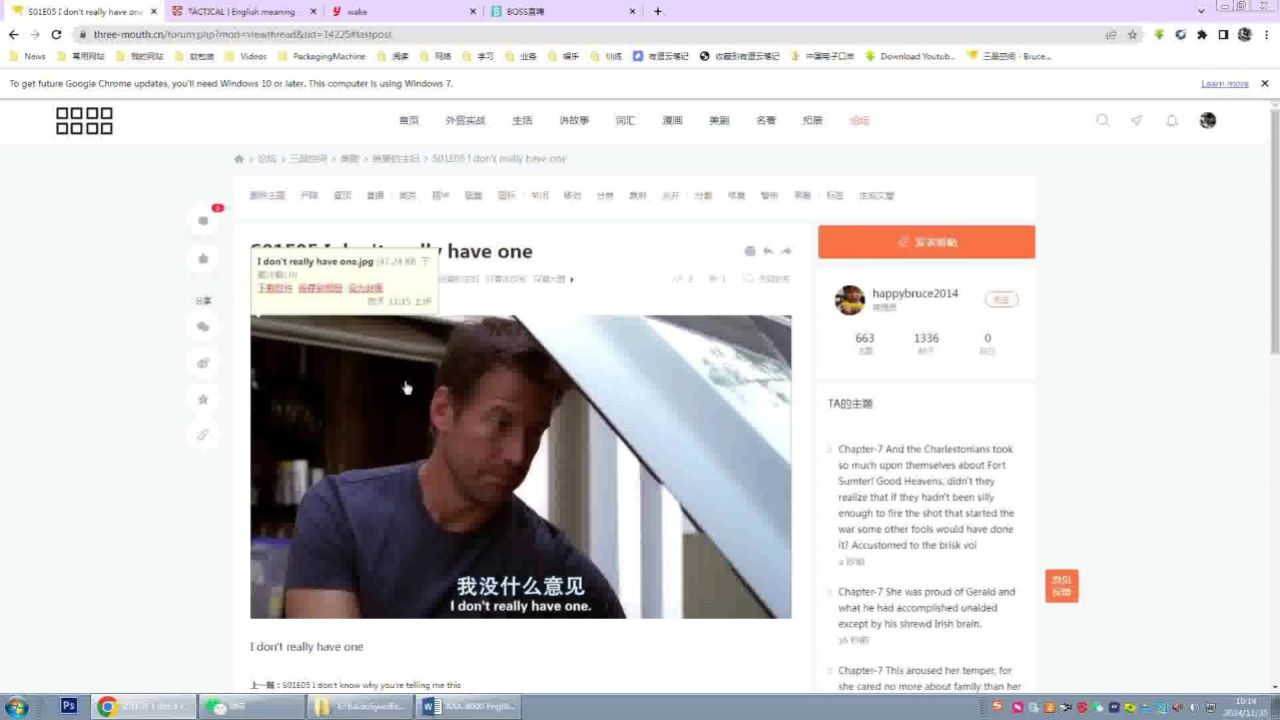Click the star favorite icon in left sidebar
Image resolution: width=1280 pixels, height=720 pixels.
click(x=204, y=399)
